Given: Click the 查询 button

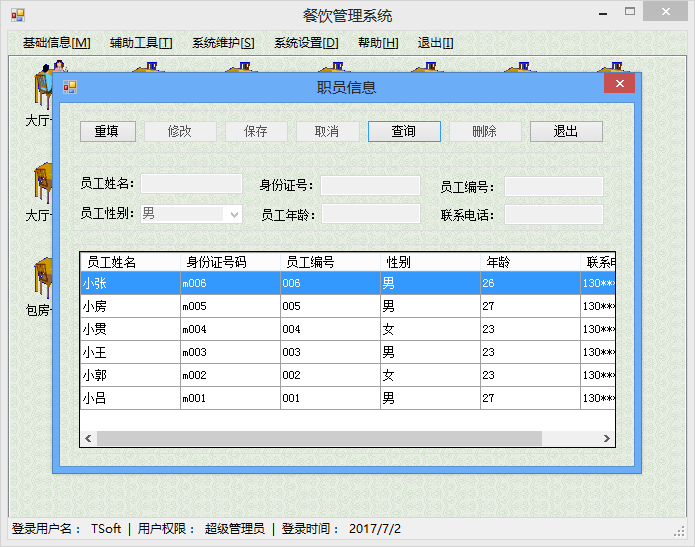Looking at the screenshot, I should [x=404, y=132].
